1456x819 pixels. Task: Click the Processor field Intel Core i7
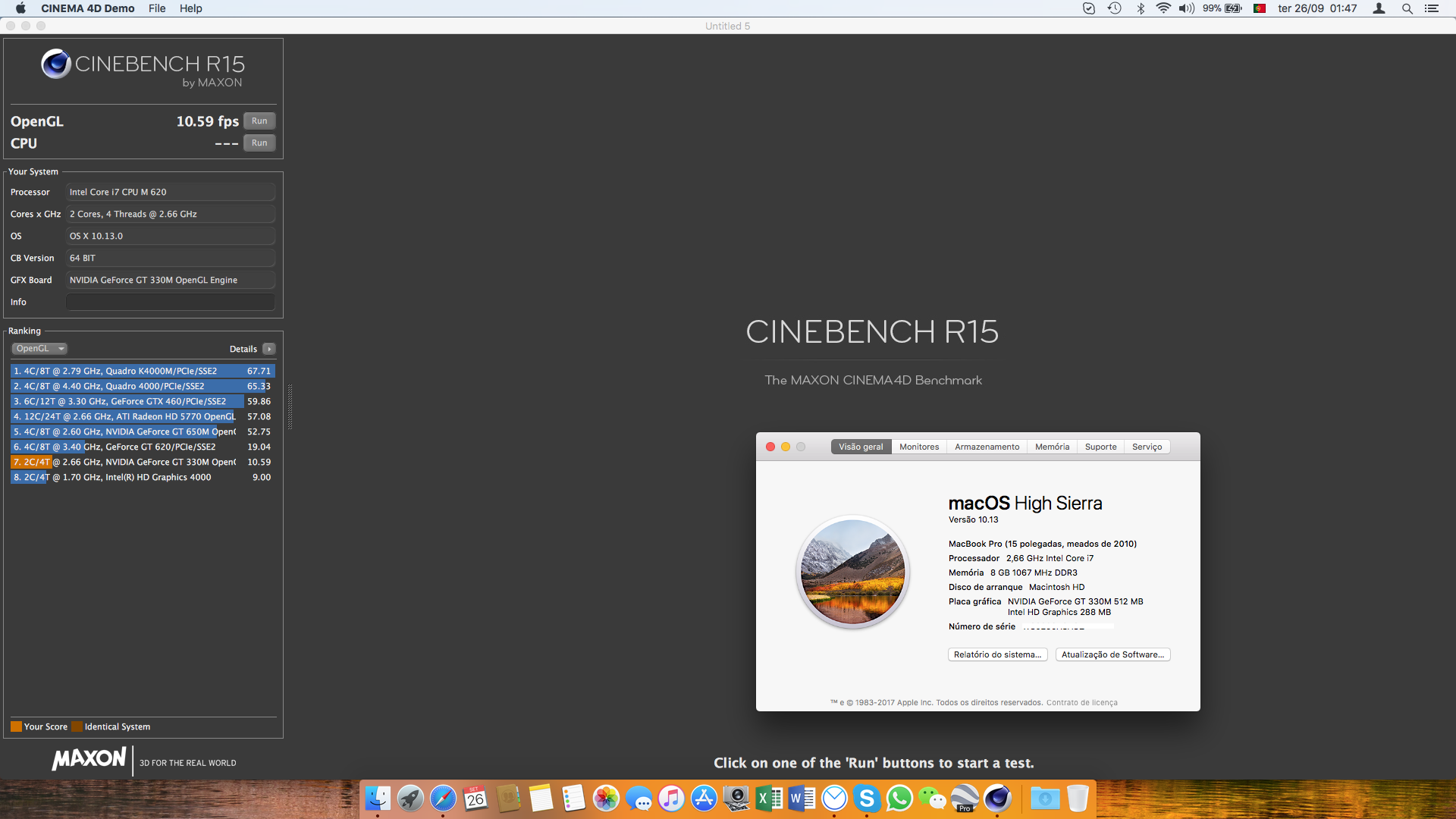coord(171,192)
